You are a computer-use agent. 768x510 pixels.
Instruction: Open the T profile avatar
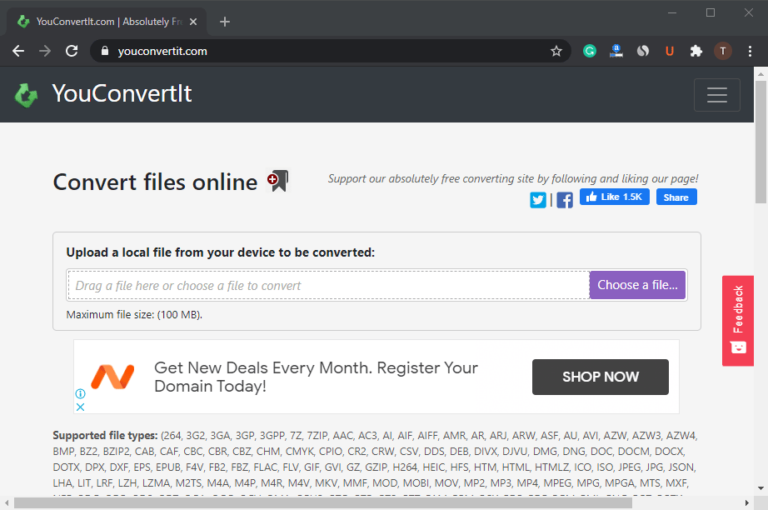tap(723, 51)
